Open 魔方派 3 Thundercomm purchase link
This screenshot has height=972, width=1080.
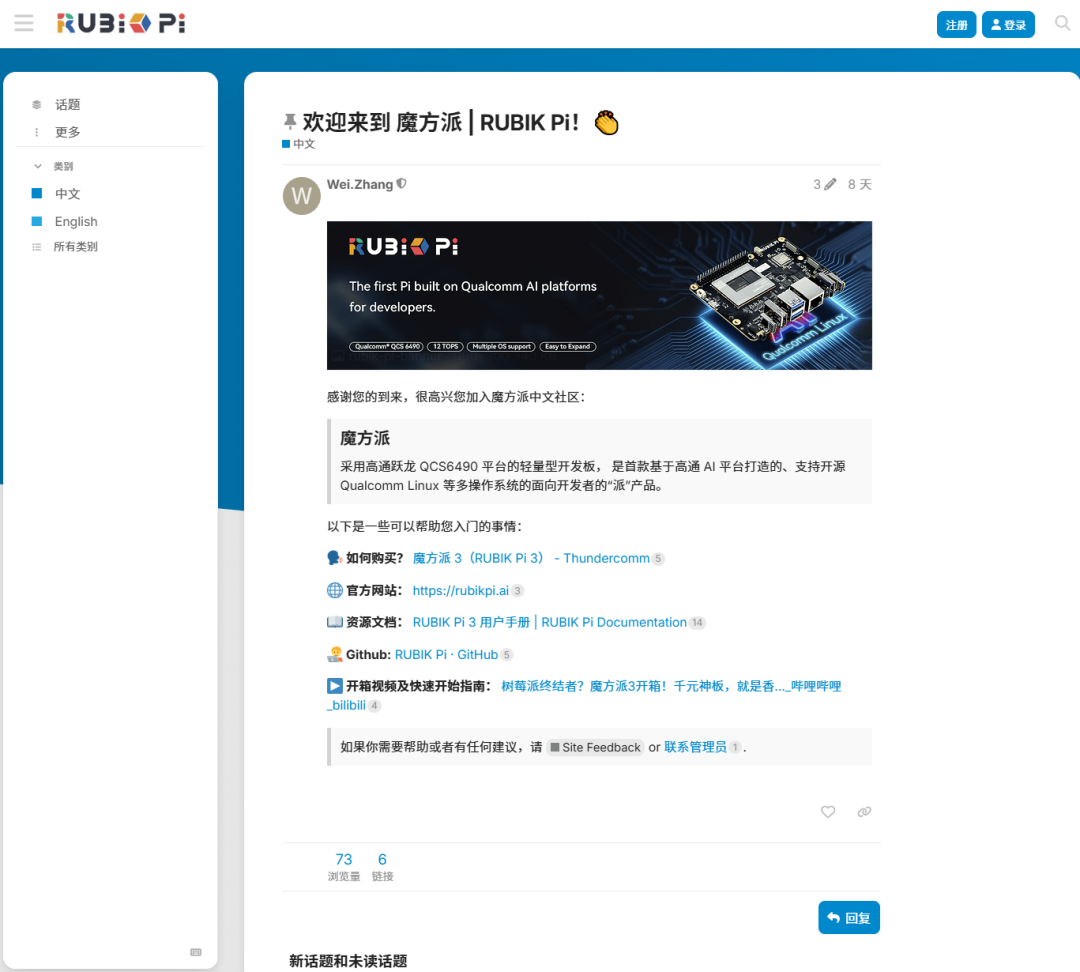click(x=531, y=558)
